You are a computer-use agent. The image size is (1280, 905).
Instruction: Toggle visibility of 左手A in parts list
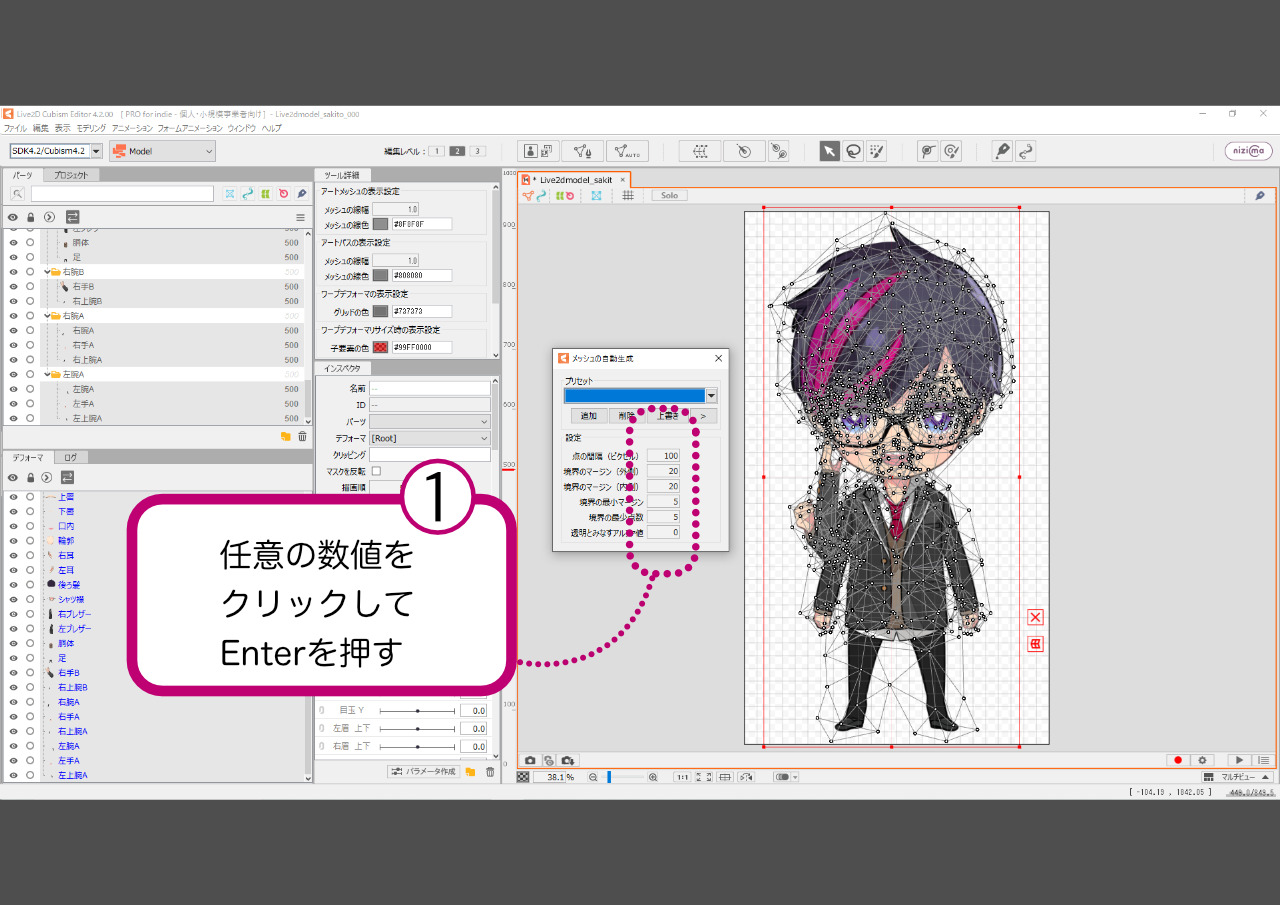(13, 403)
